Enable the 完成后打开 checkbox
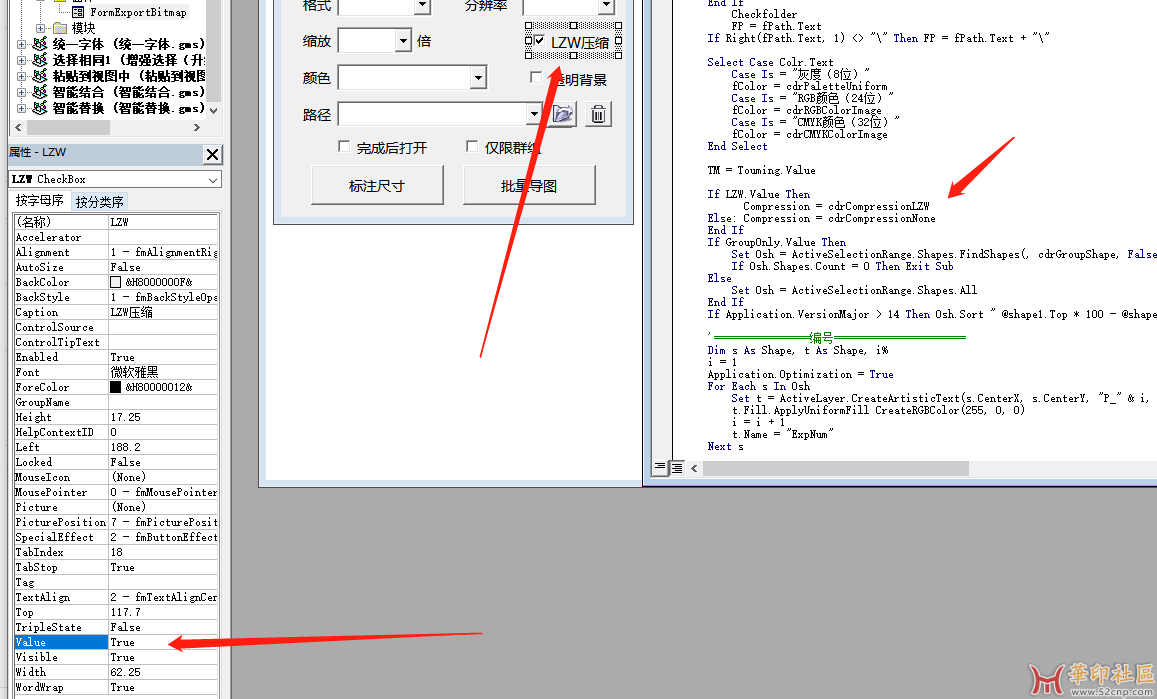This screenshot has height=699, width=1157. (344, 147)
